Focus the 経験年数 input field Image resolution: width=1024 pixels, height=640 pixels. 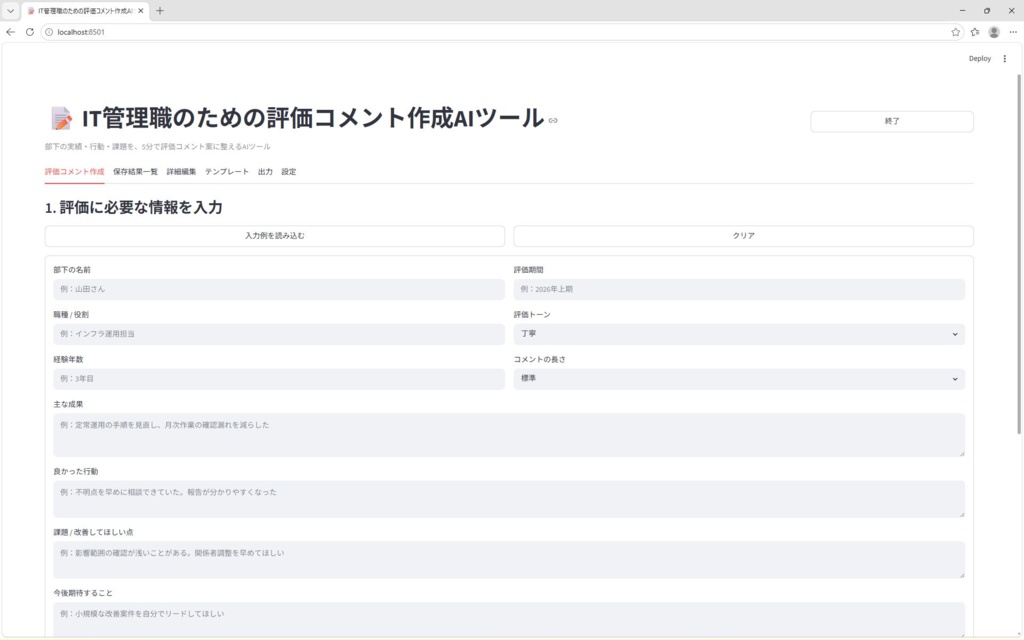coord(279,379)
